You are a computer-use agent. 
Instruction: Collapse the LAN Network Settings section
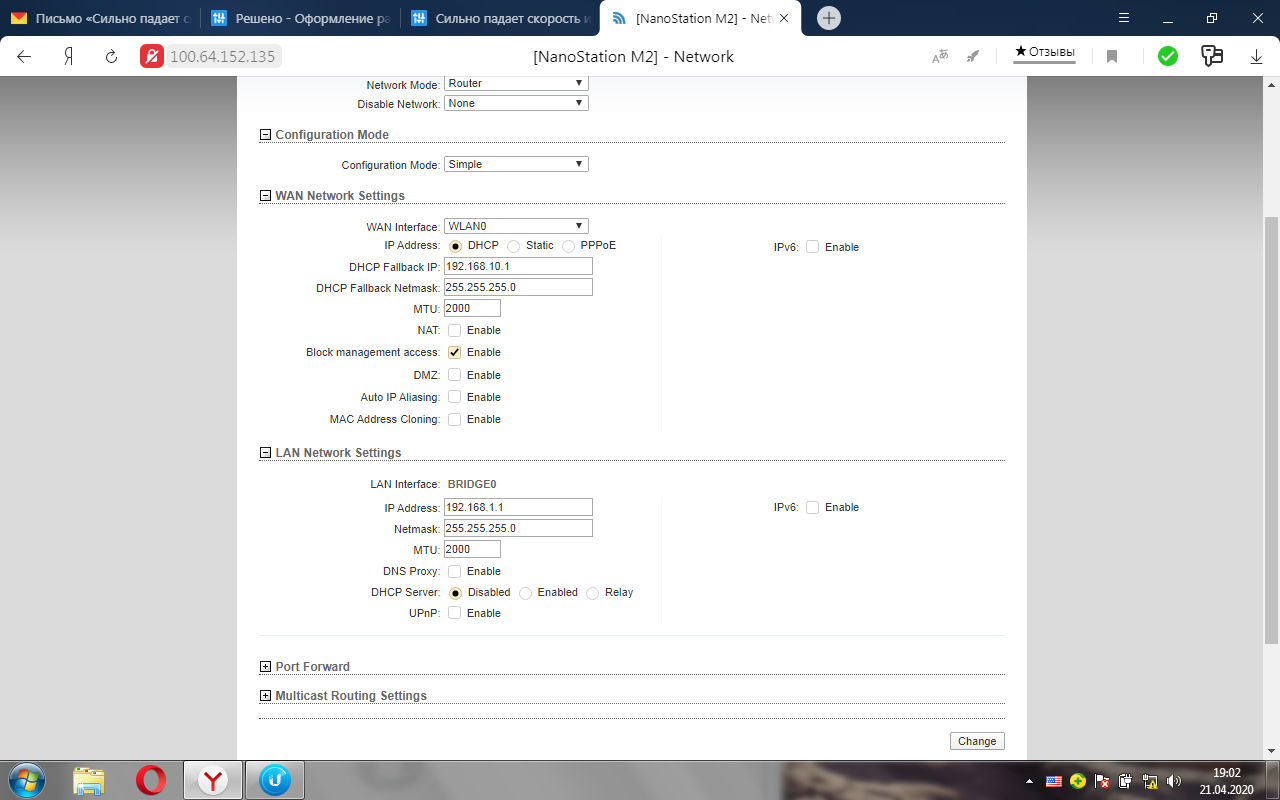[265, 453]
